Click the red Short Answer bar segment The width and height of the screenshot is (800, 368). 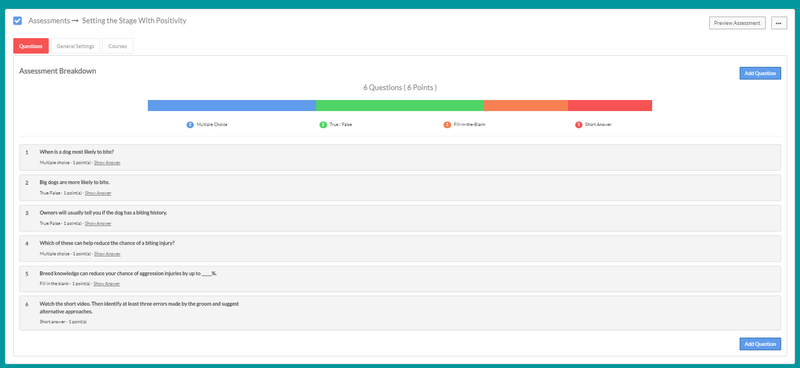click(610, 106)
